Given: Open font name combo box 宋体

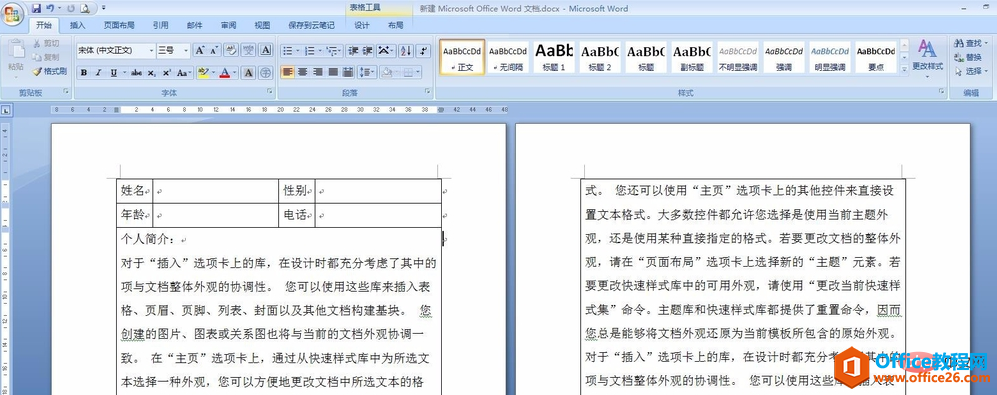Looking at the screenshot, I should [x=116, y=50].
